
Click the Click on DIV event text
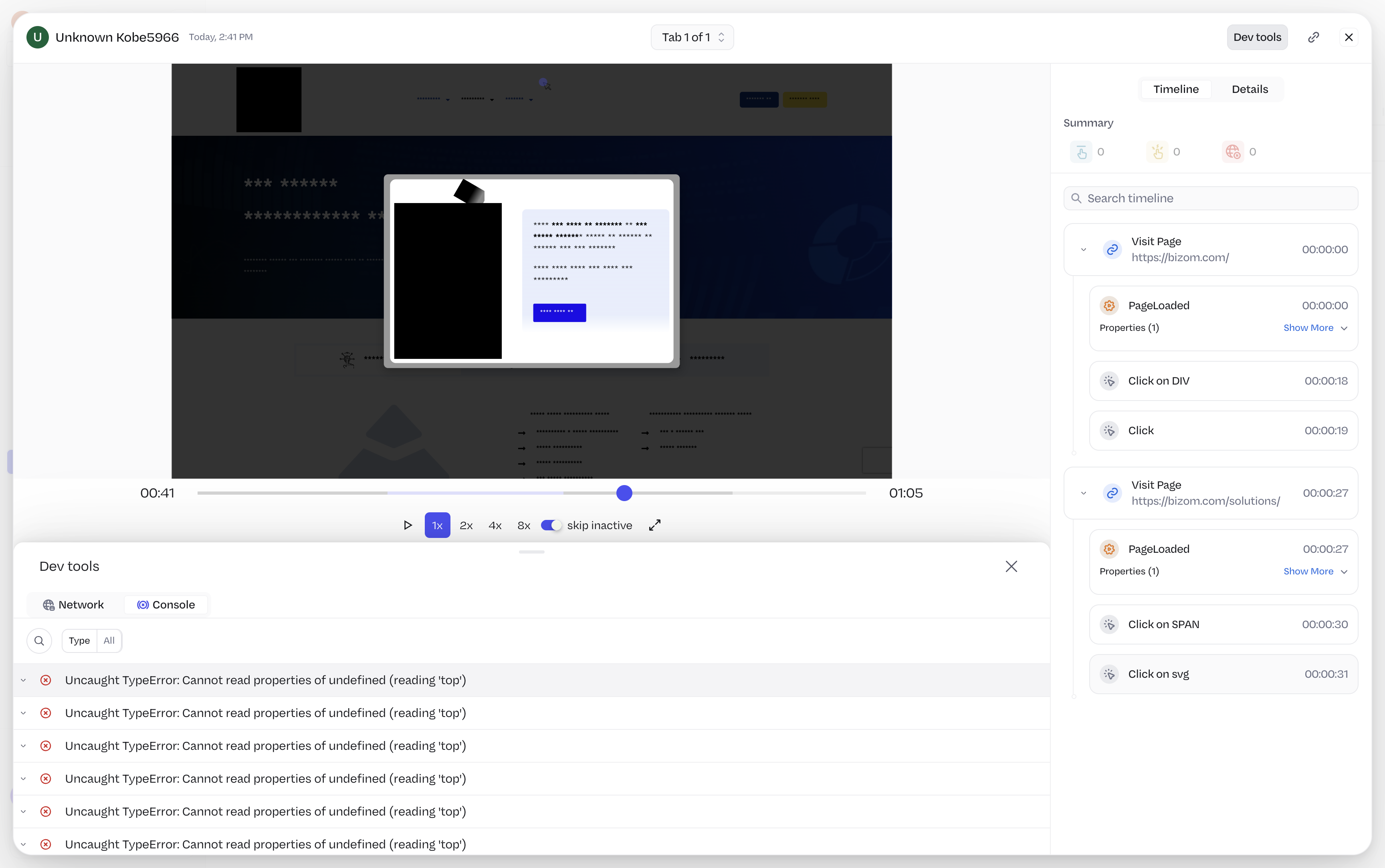pos(1159,381)
